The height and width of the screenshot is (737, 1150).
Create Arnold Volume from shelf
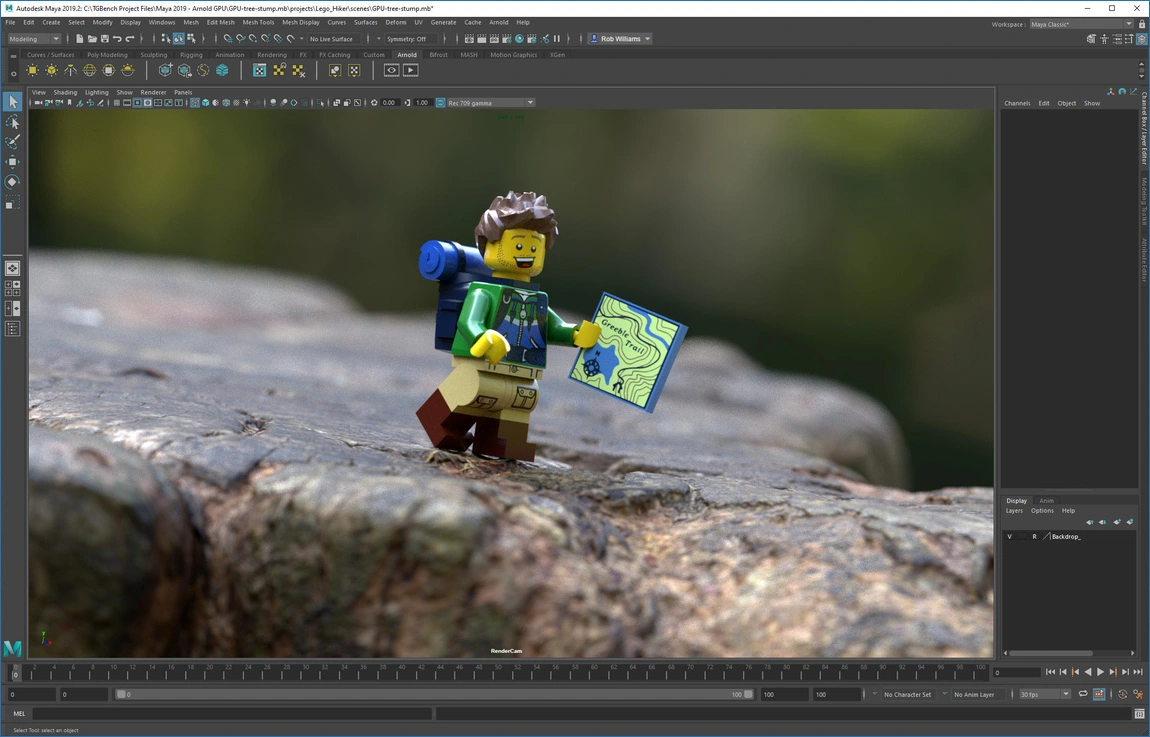[x=222, y=70]
